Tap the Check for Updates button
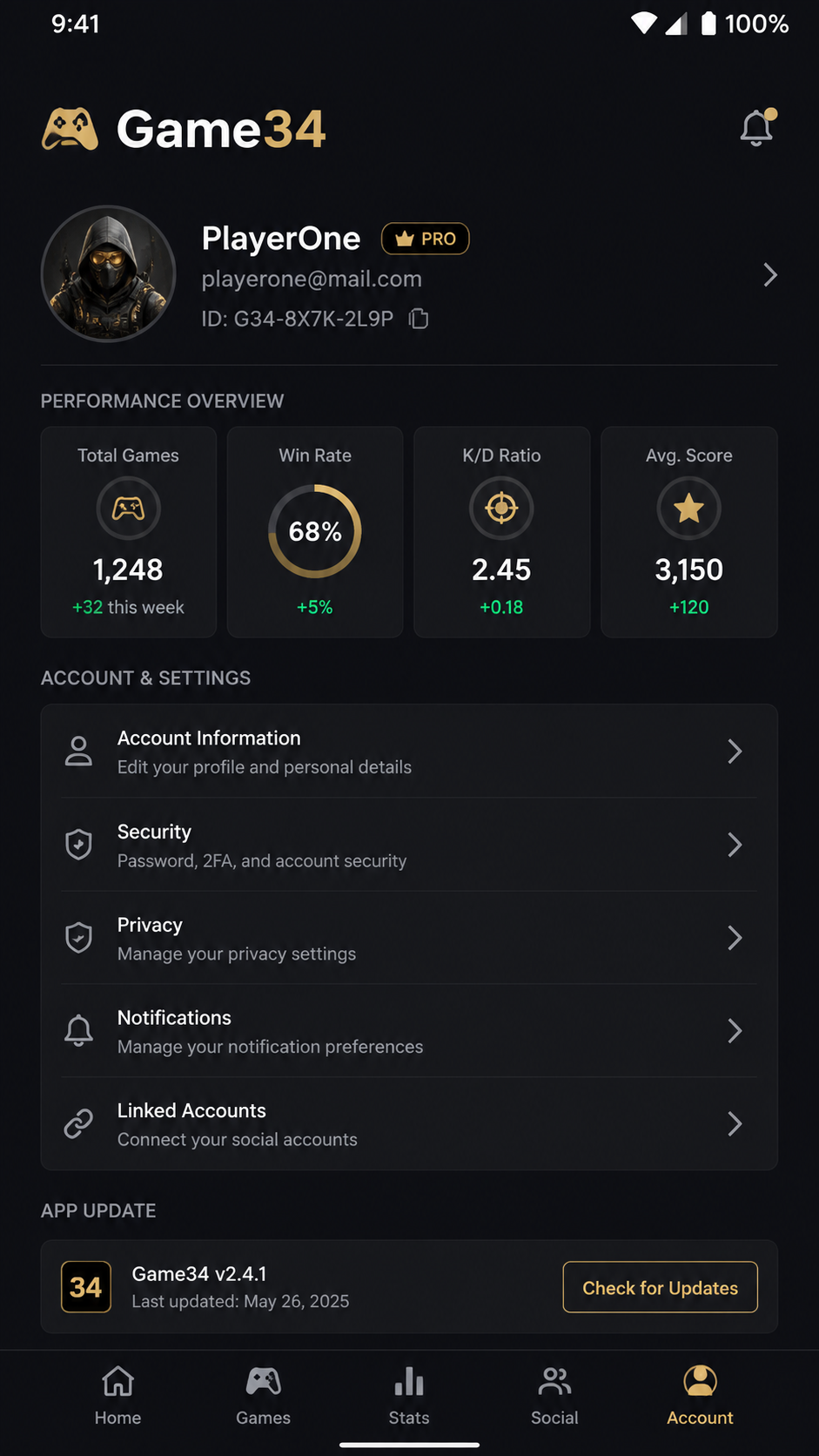The height and width of the screenshot is (1456, 819). [660, 1287]
